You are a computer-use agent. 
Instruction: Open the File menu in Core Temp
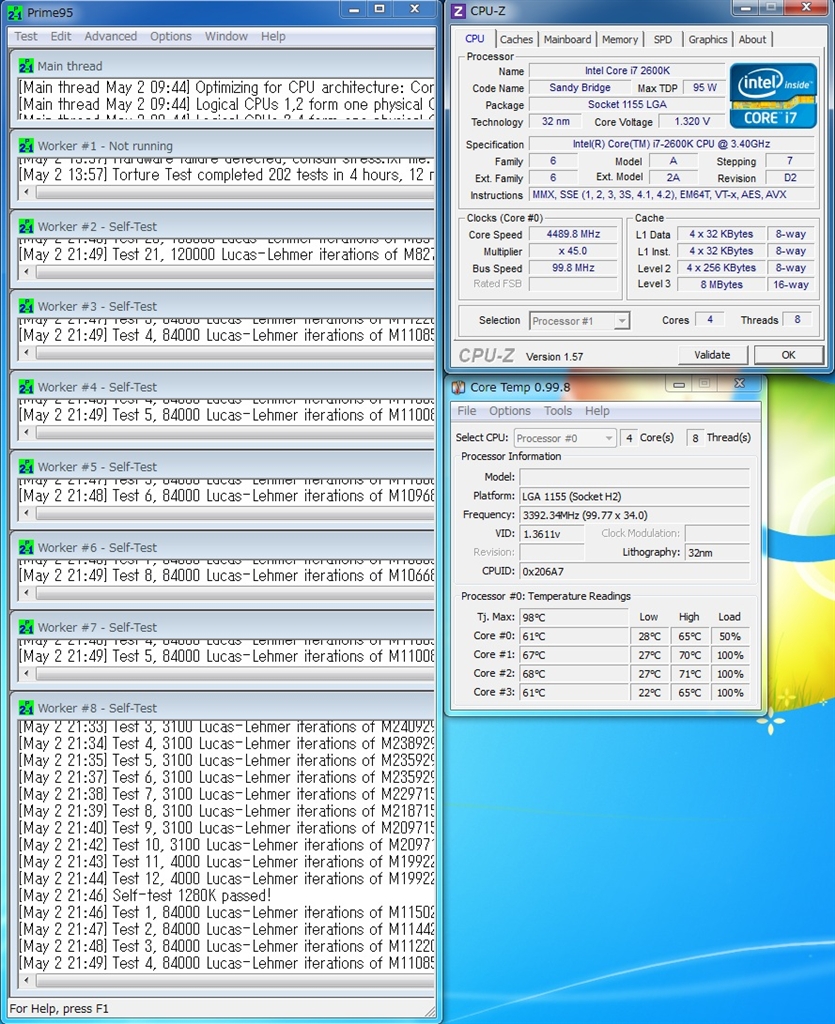tap(467, 411)
